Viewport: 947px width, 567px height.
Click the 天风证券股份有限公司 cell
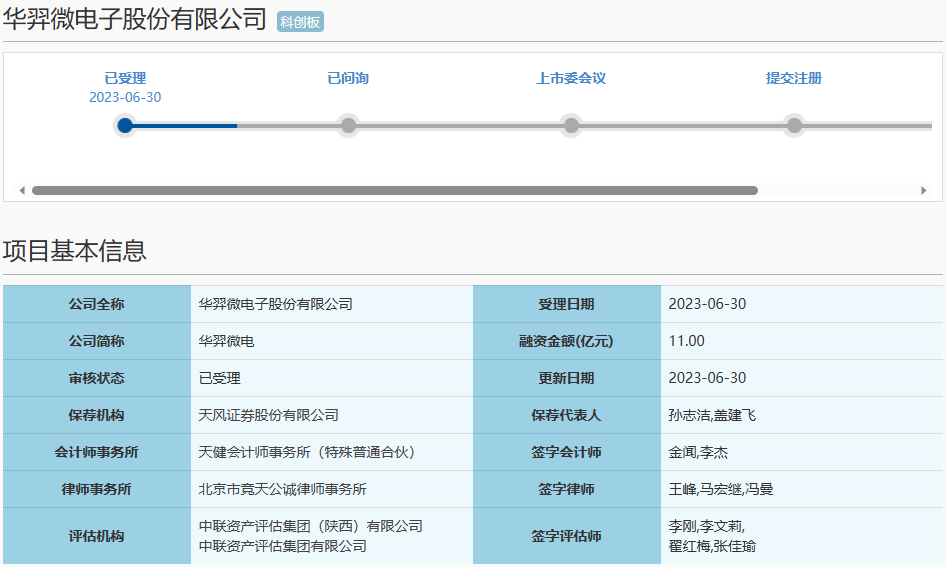[332, 415]
